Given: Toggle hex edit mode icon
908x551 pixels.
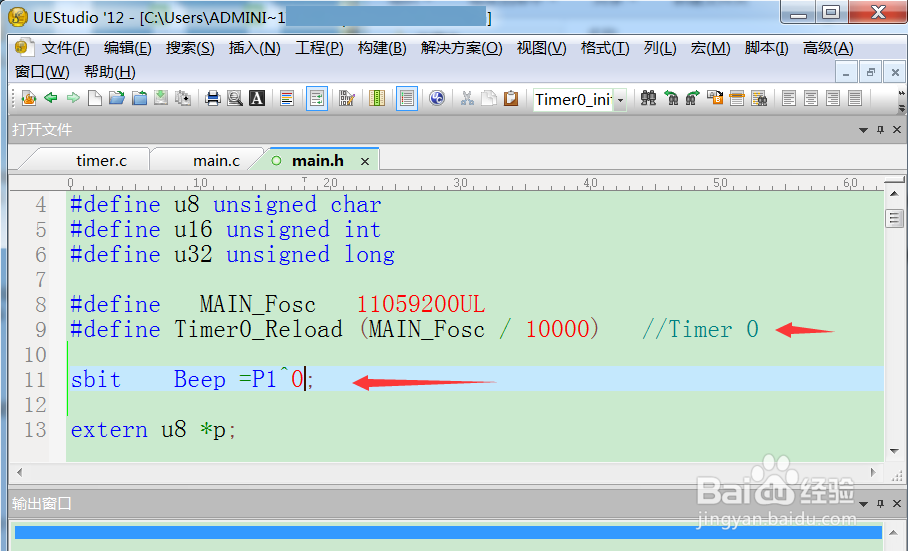Looking at the screenshot, I should 347,98.
